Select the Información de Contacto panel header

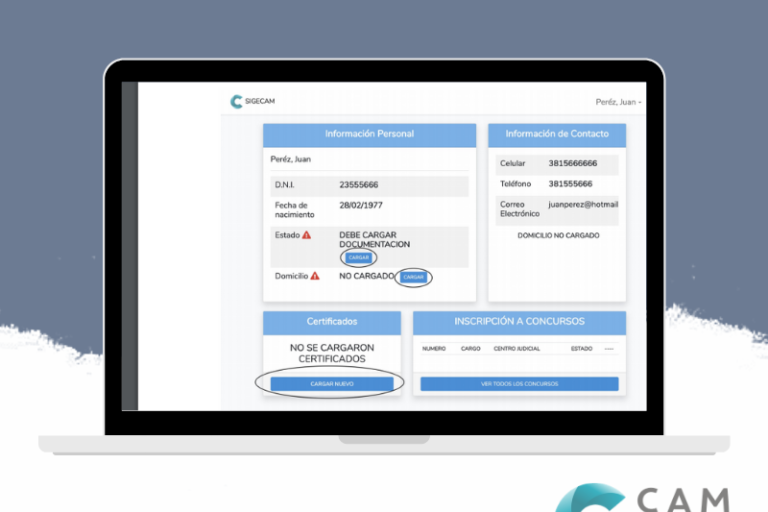556,134
